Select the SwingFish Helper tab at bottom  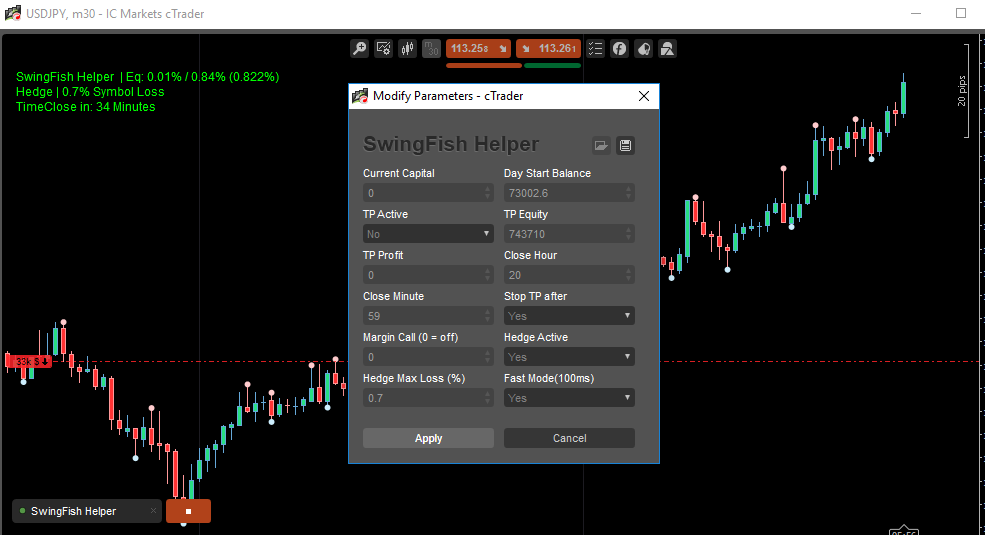point(87,511)
